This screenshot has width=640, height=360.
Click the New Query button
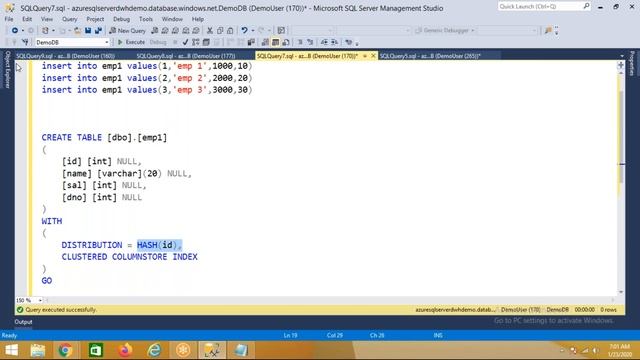(x=127, y=31)
